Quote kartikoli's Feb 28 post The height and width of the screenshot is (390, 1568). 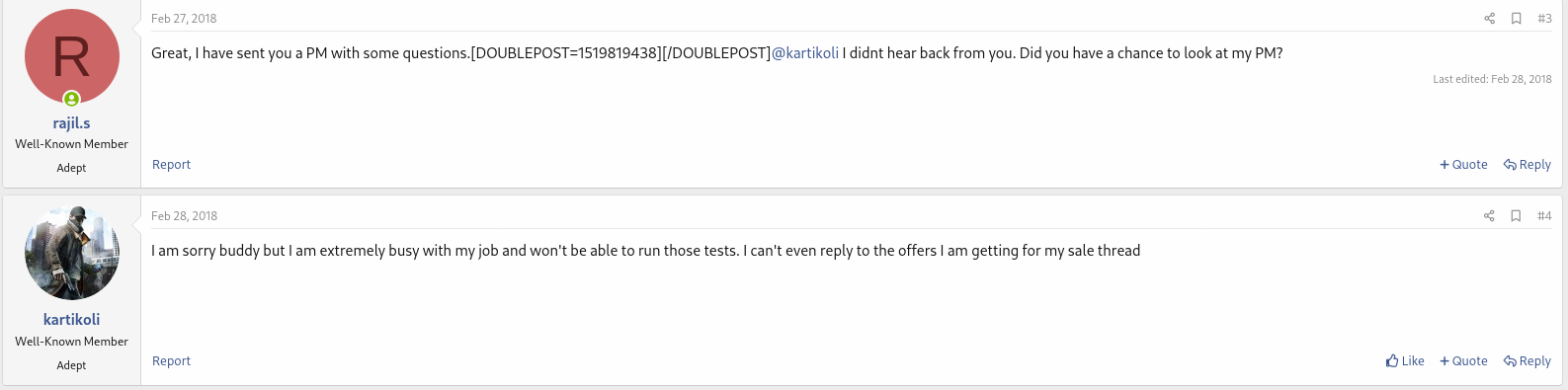coord(1463,361)
